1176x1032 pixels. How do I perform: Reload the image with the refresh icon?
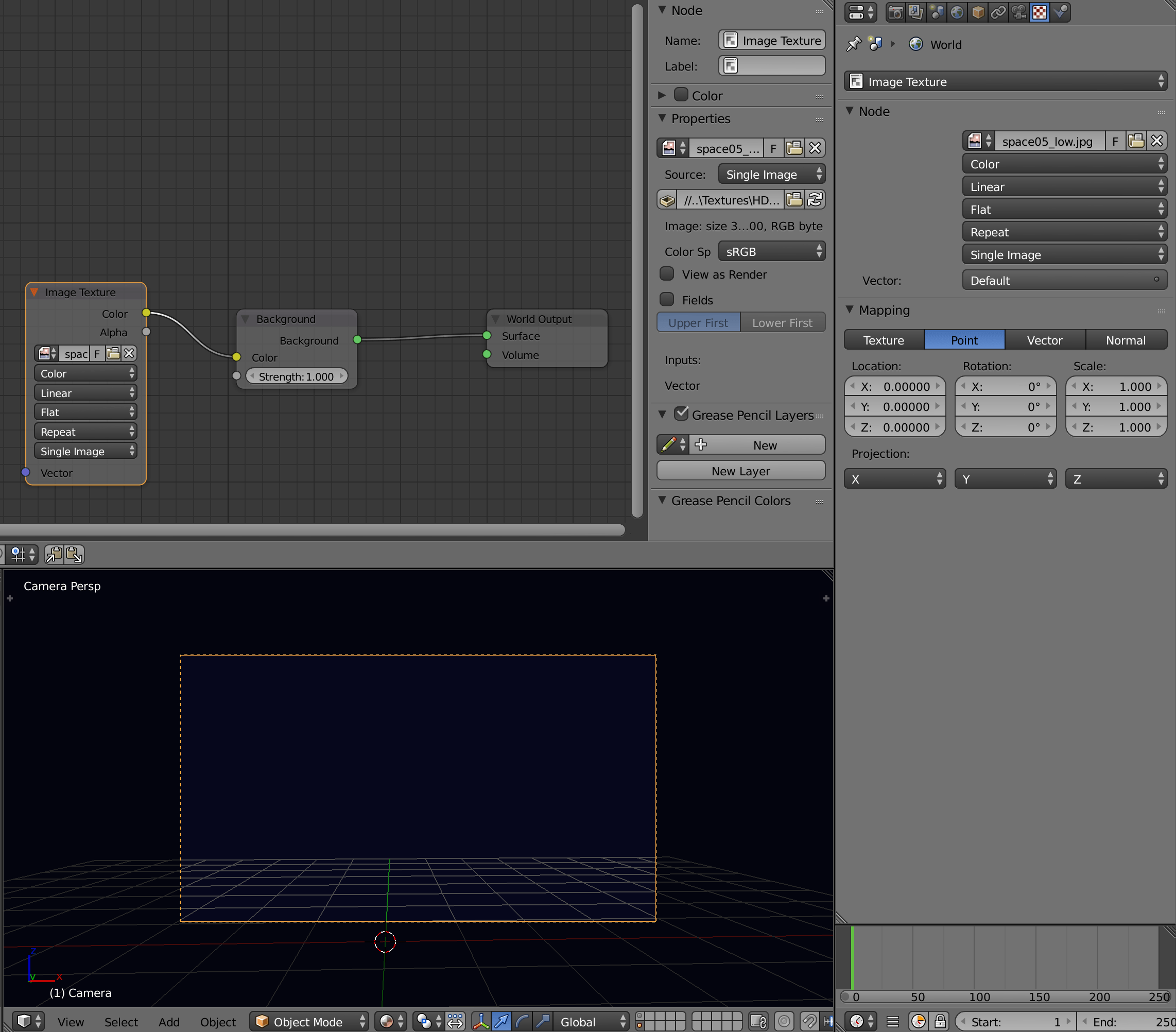click(815, 200)
